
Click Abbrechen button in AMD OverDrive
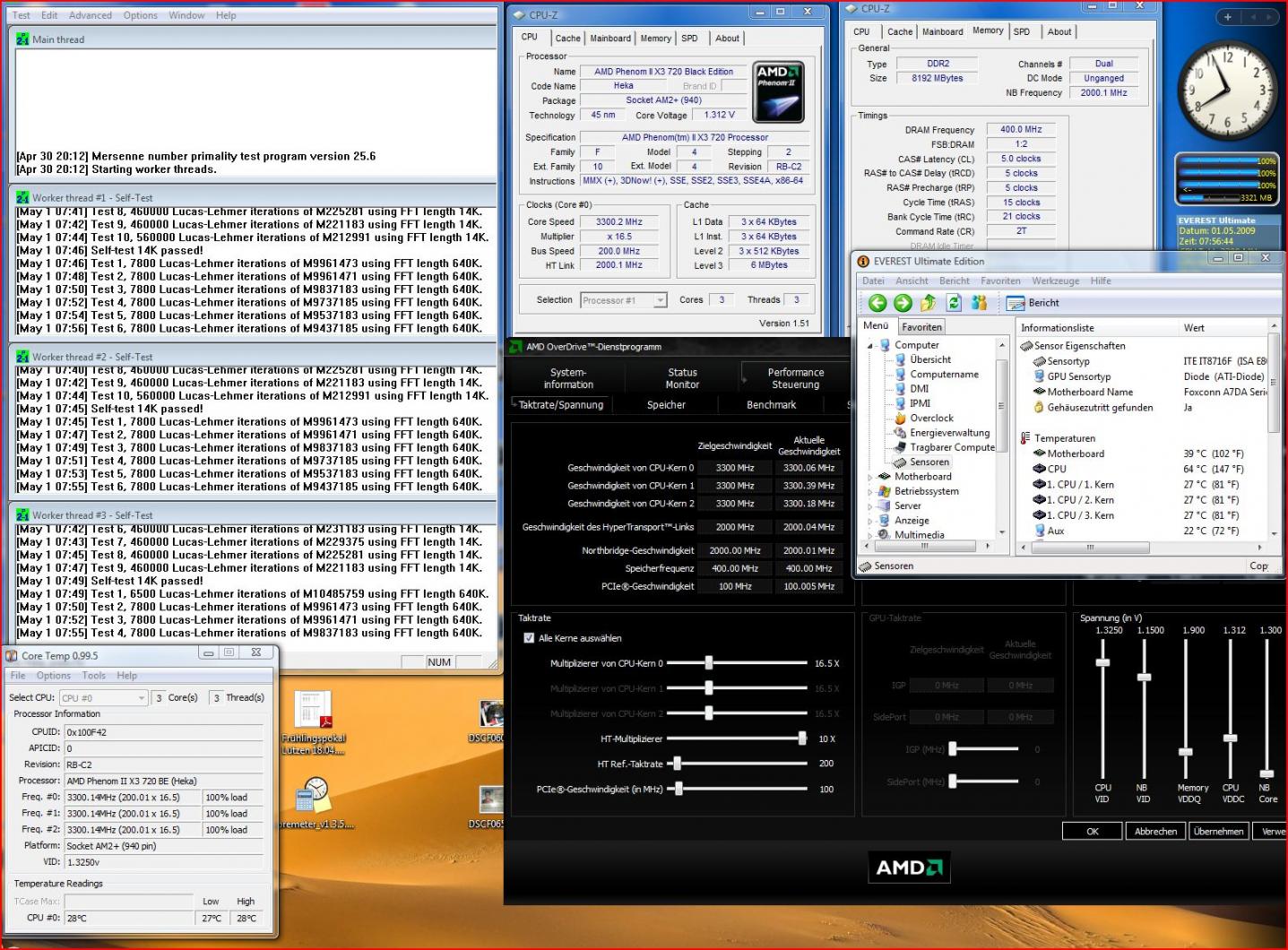coord(1155,831)
